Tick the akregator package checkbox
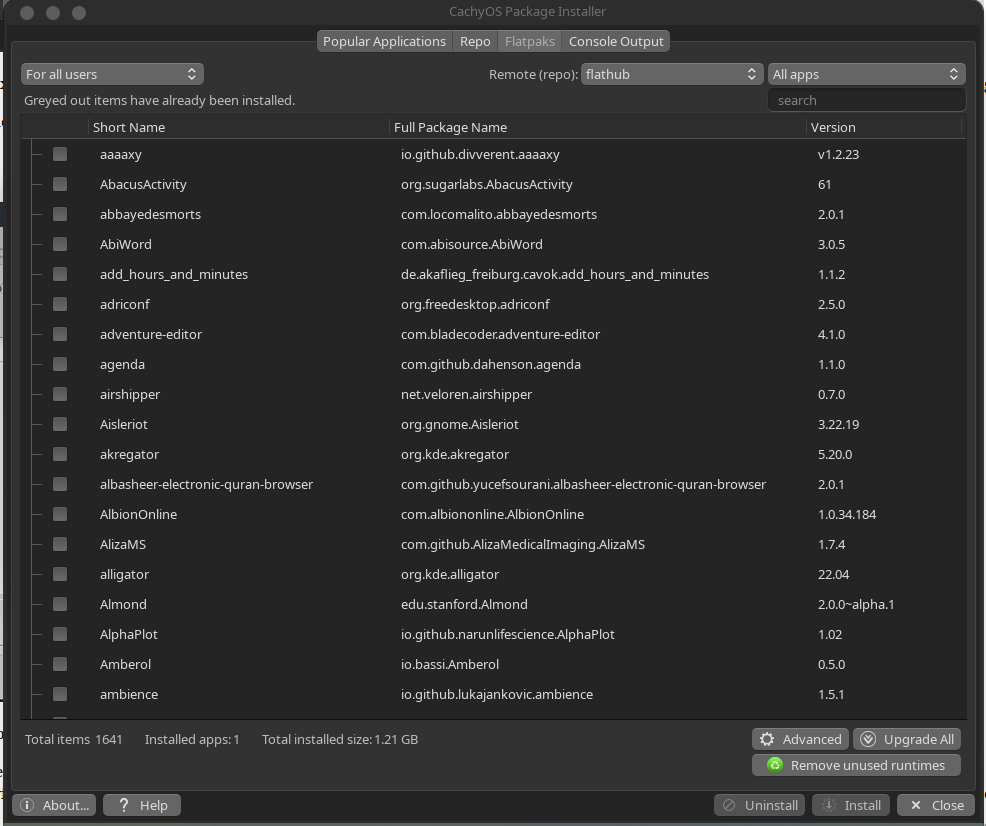Image resolution: width=986 pixels, height=826 pixels. (x=60, y=454)
